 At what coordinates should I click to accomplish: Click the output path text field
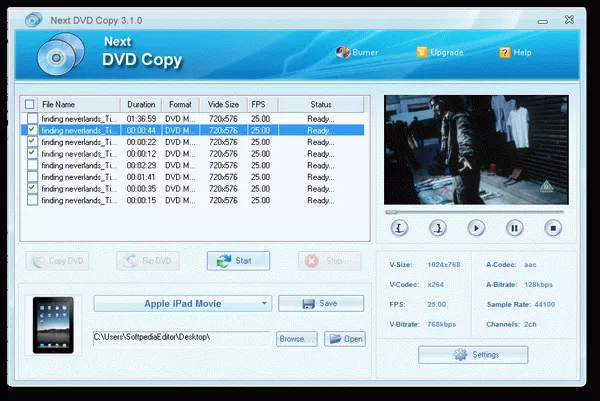[181, 337]
